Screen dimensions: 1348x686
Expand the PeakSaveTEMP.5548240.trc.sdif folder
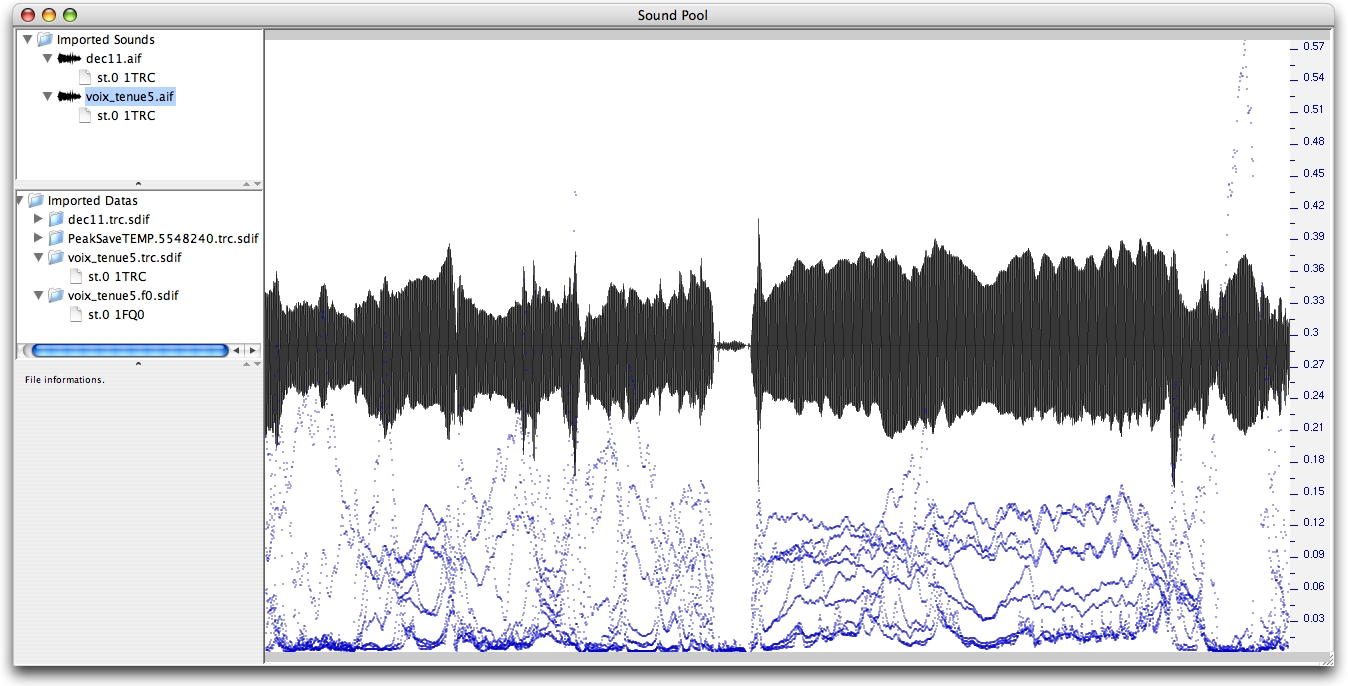coord(39,239)
